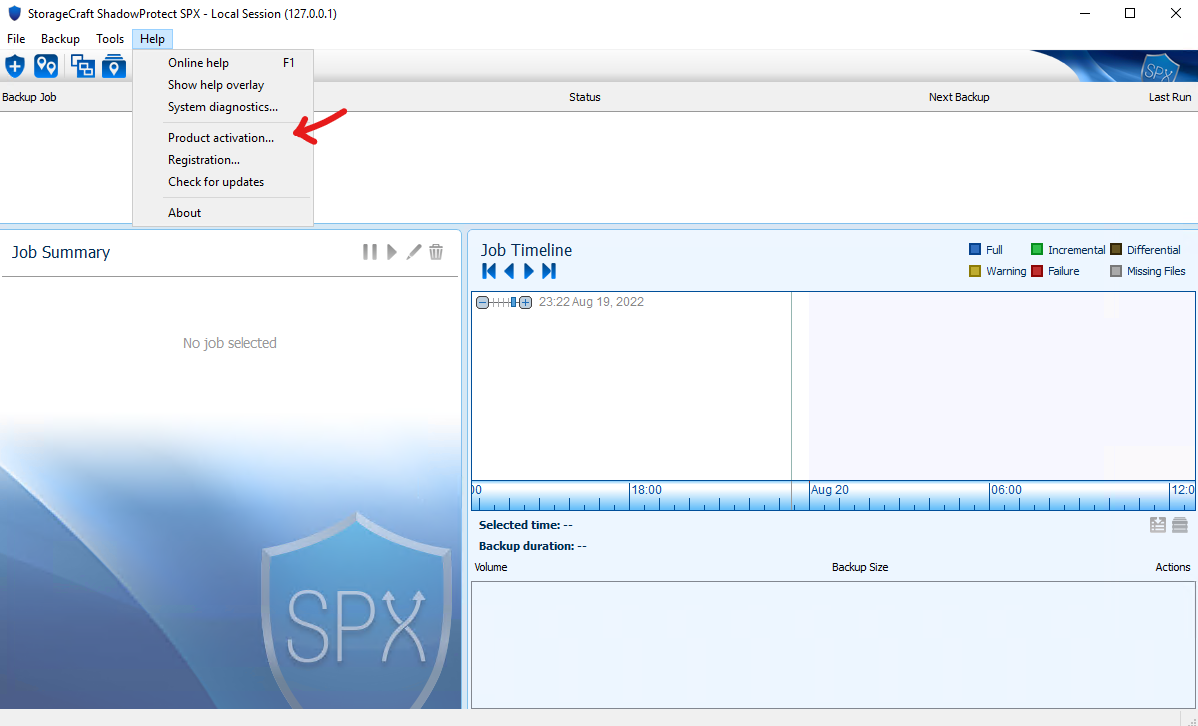This screenshot has height=726, width=1198.
Task: Pause the job using the pause icon
Action: [369, 251]
